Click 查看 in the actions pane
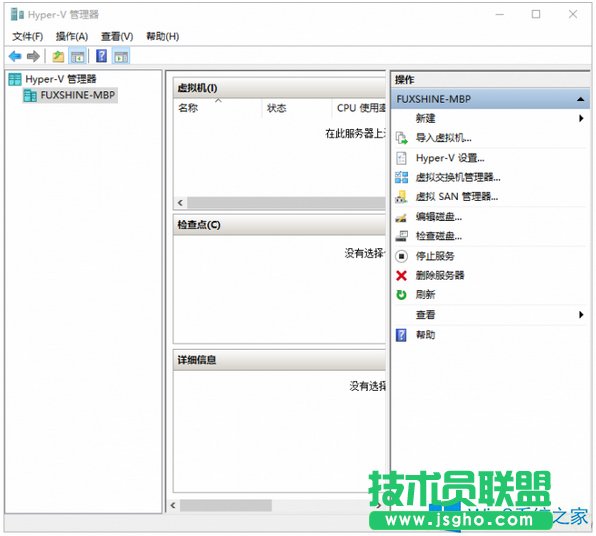 click(x=425, y=315)
